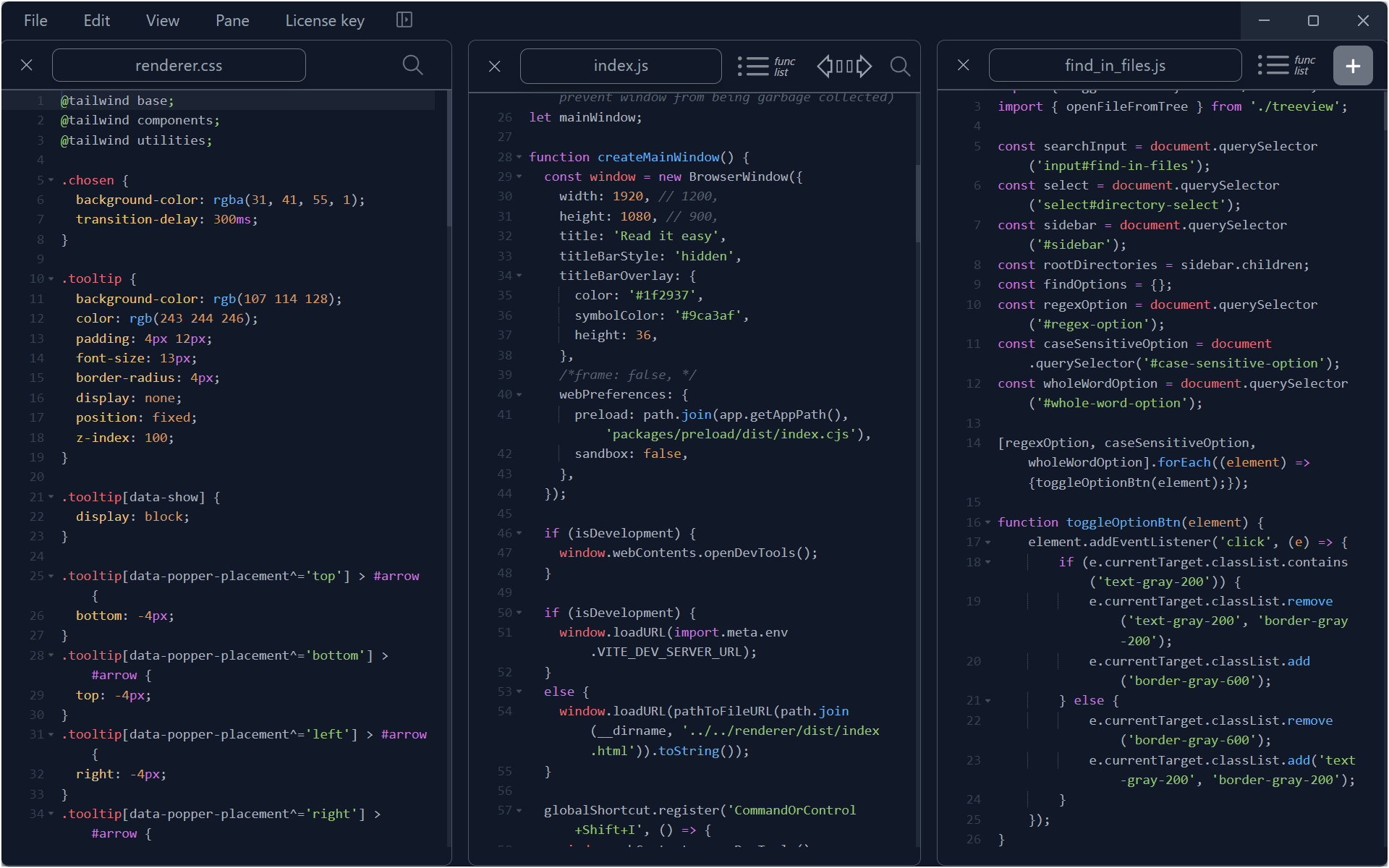This screenshot has width=1389, height=868.
Task: Close the find_in_files.js pane
Action: [x=963, y=65]
